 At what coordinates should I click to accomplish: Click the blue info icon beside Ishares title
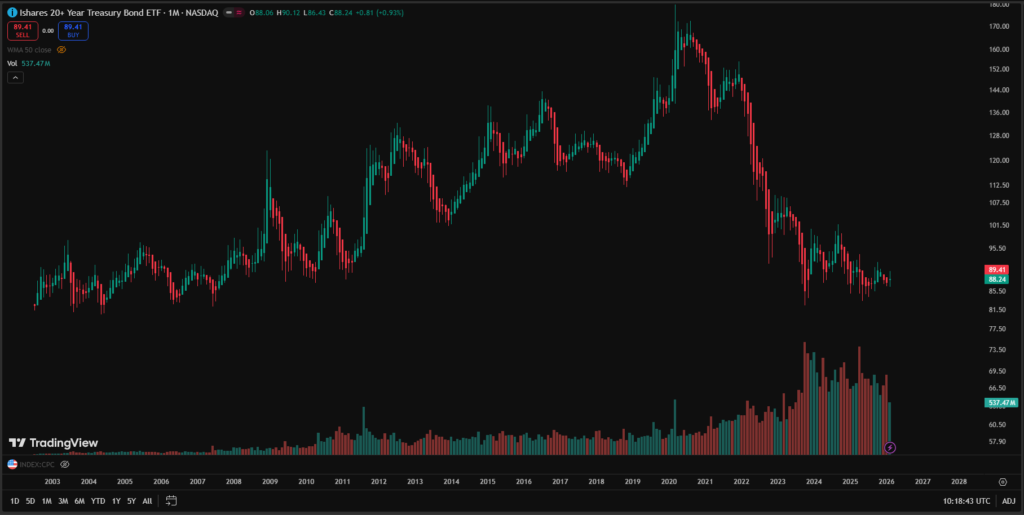[12, 12]
